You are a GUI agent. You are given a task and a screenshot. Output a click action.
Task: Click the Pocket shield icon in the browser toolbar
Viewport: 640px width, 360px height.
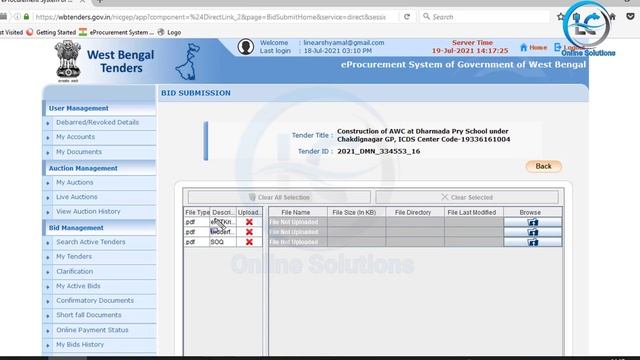(630, 17)
